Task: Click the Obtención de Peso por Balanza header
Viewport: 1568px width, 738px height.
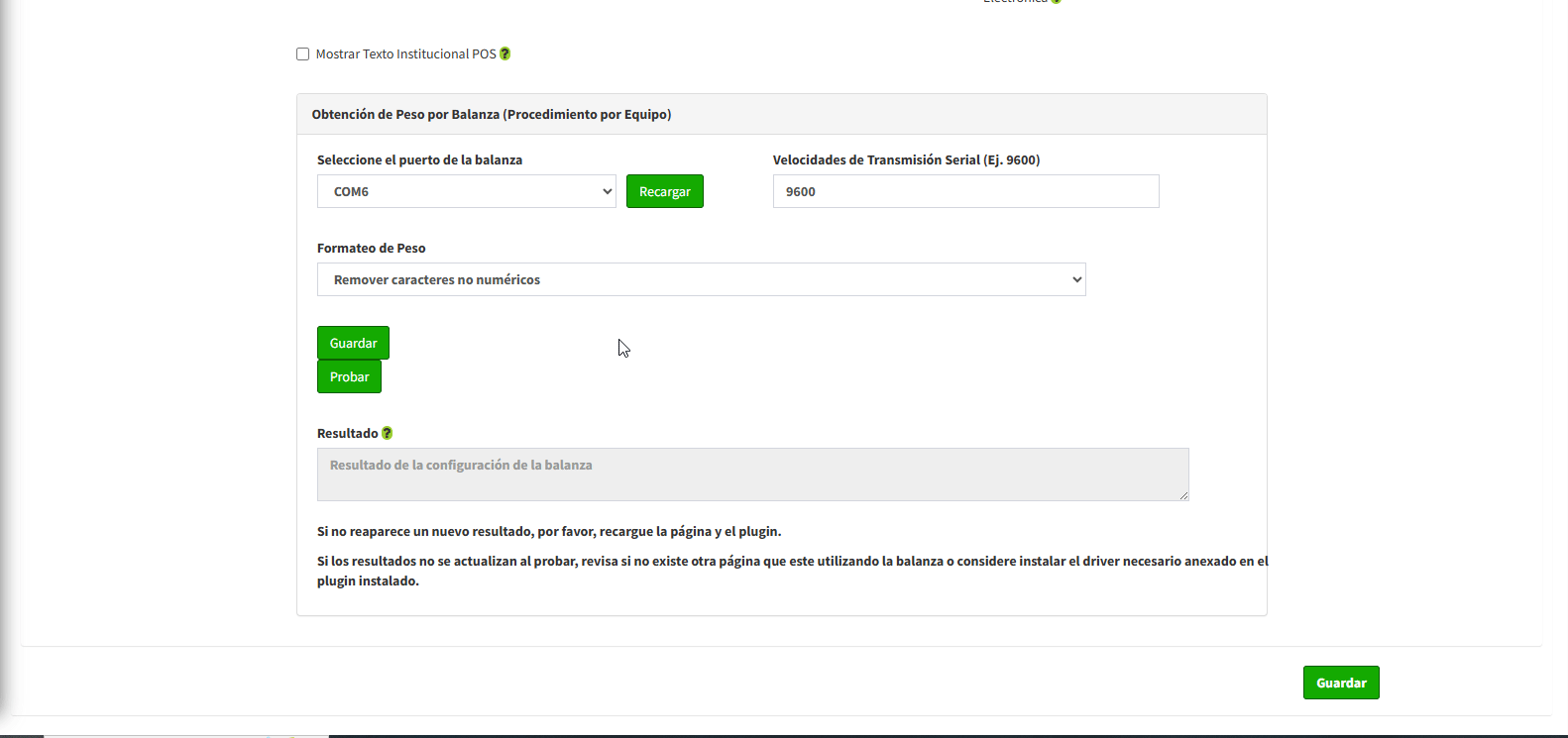Action: tap(492, 115)
